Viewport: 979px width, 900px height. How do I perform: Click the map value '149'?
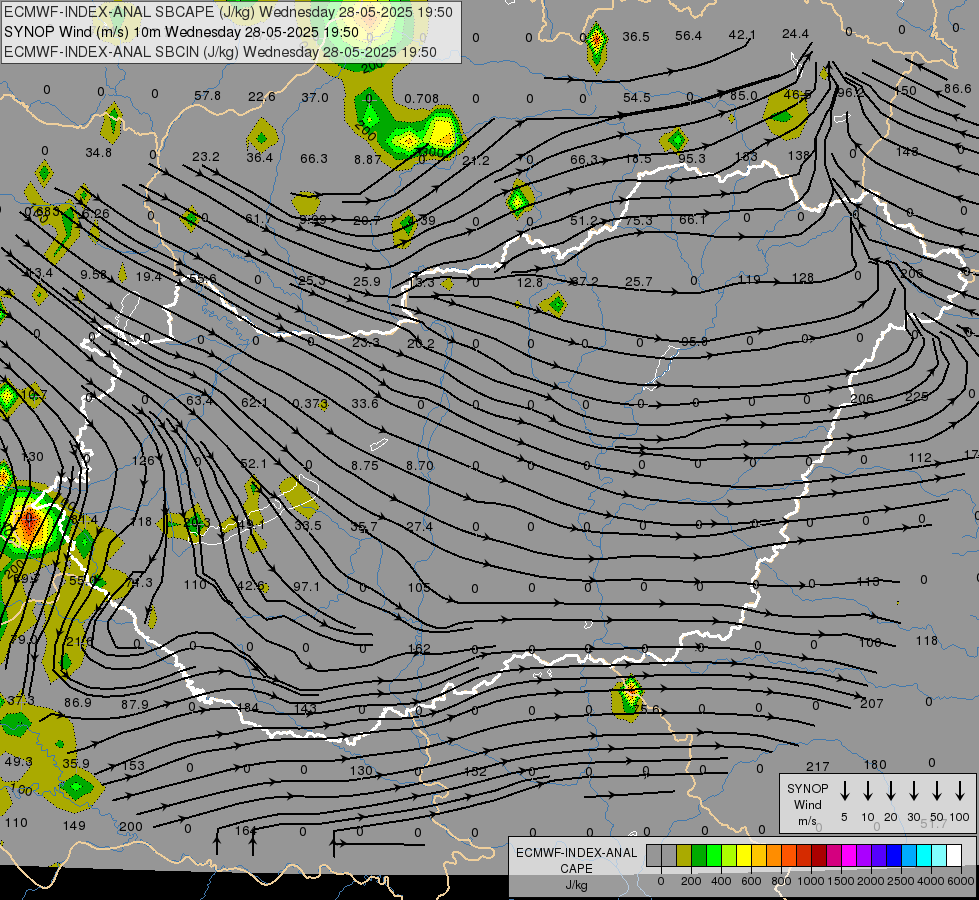coord(74,825)
